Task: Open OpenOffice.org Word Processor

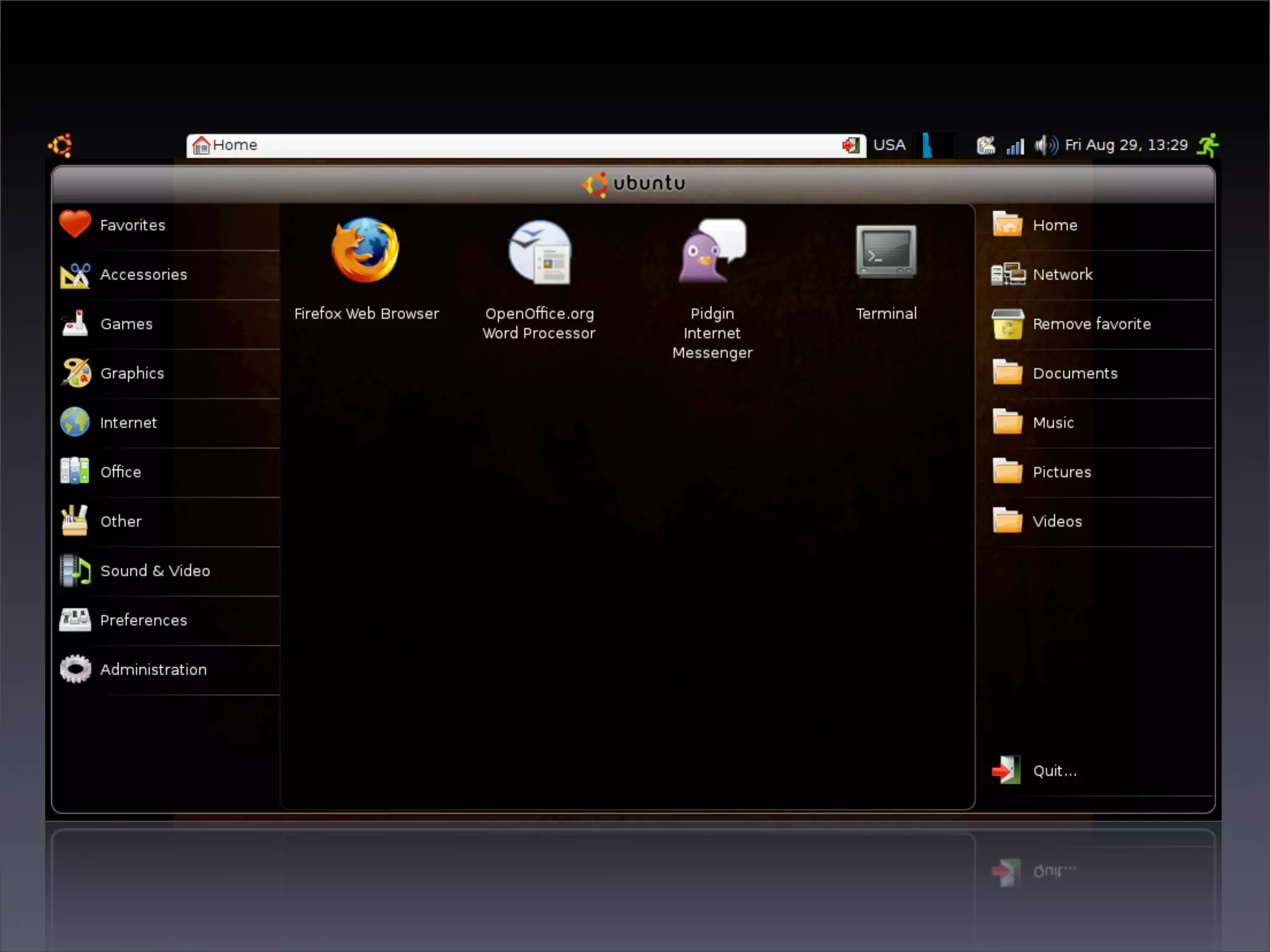Action: coord(539,252)
